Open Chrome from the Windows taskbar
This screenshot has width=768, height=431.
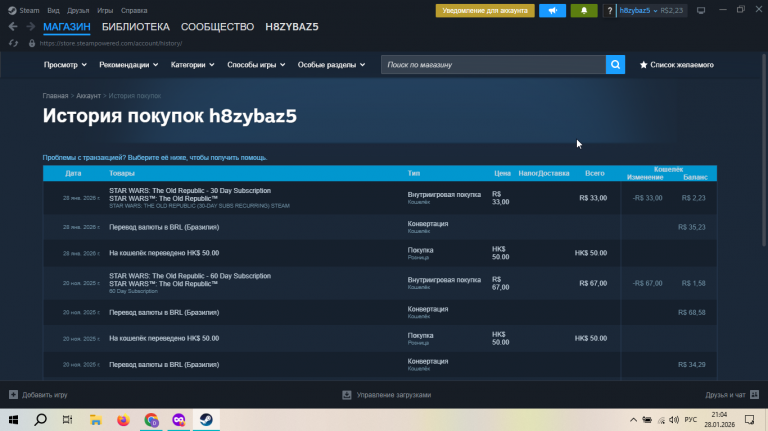(x=150, y=420)
